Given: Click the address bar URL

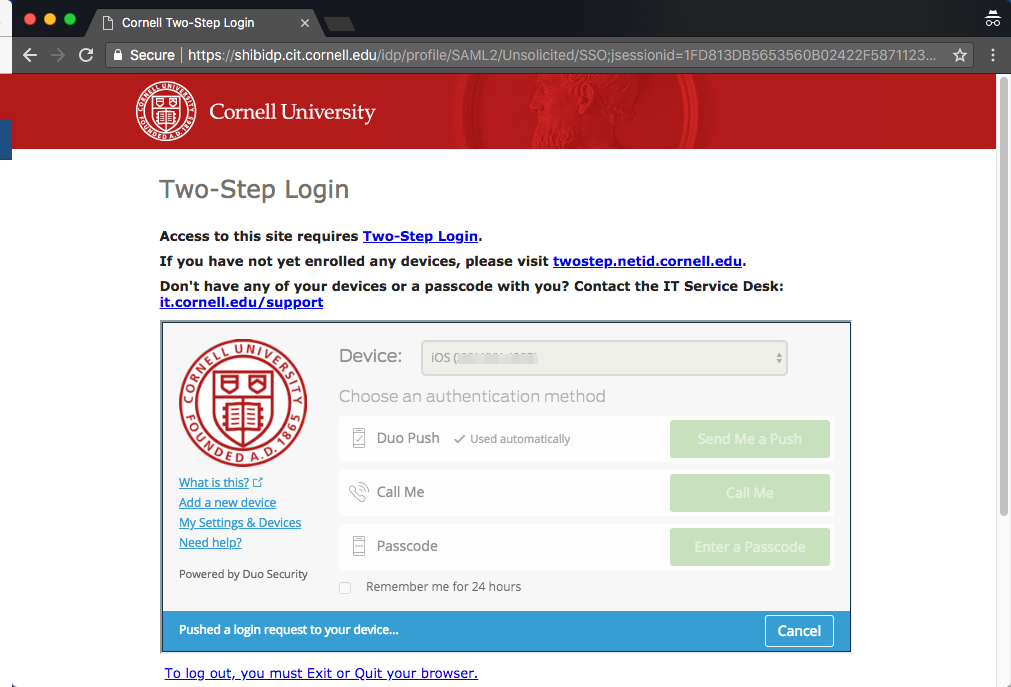Looking at the screenshot, I should (x=561, y=55).
